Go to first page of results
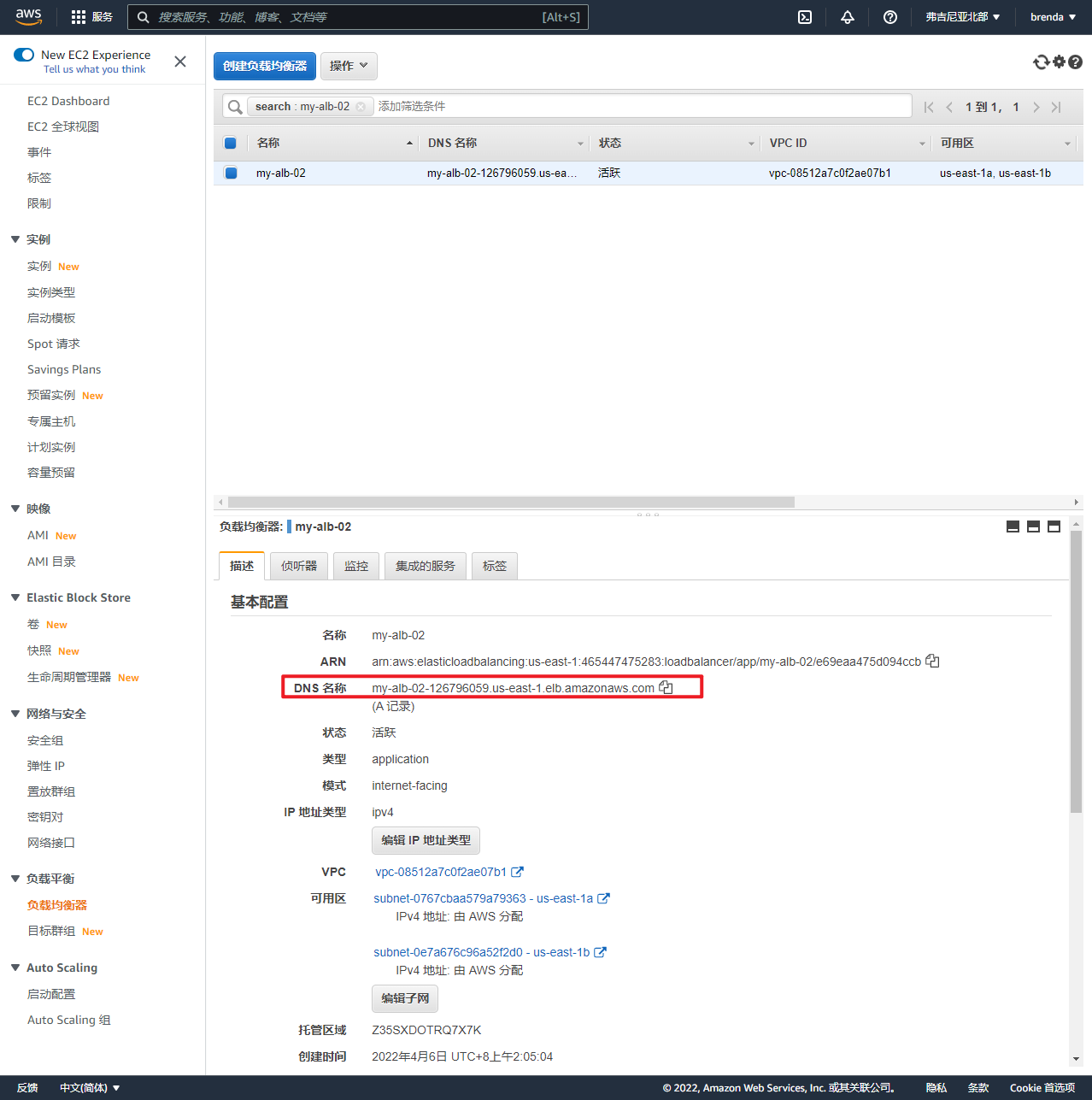The width and height of the screenshot is (1092, 1100). pyautogui.click(x=929, y=107)
